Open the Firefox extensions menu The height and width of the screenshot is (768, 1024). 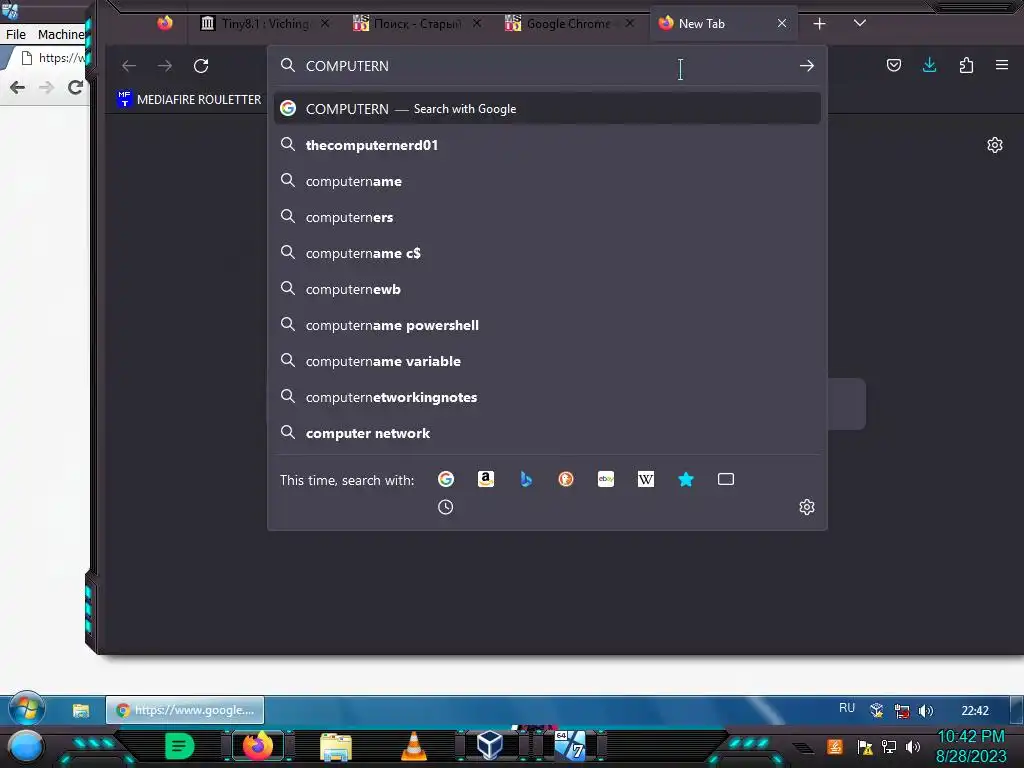click(966, 65)
